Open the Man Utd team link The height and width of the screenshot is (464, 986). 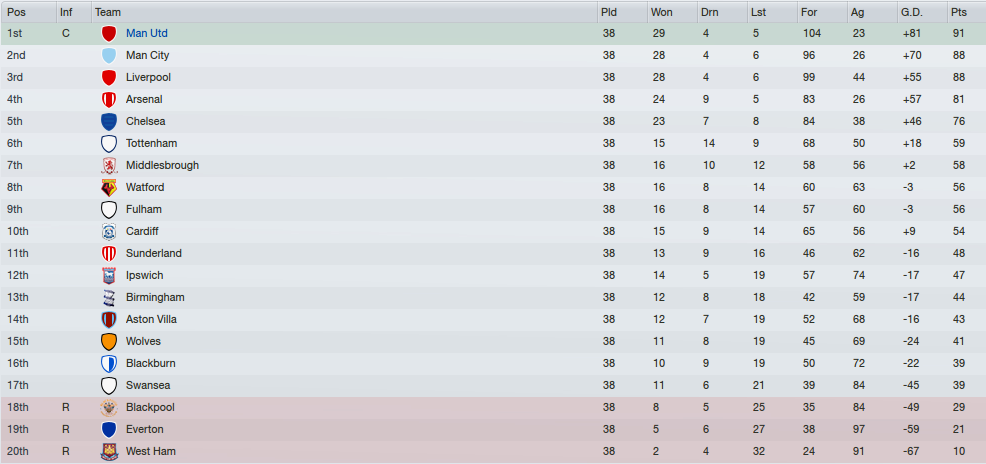pos(147,33)
